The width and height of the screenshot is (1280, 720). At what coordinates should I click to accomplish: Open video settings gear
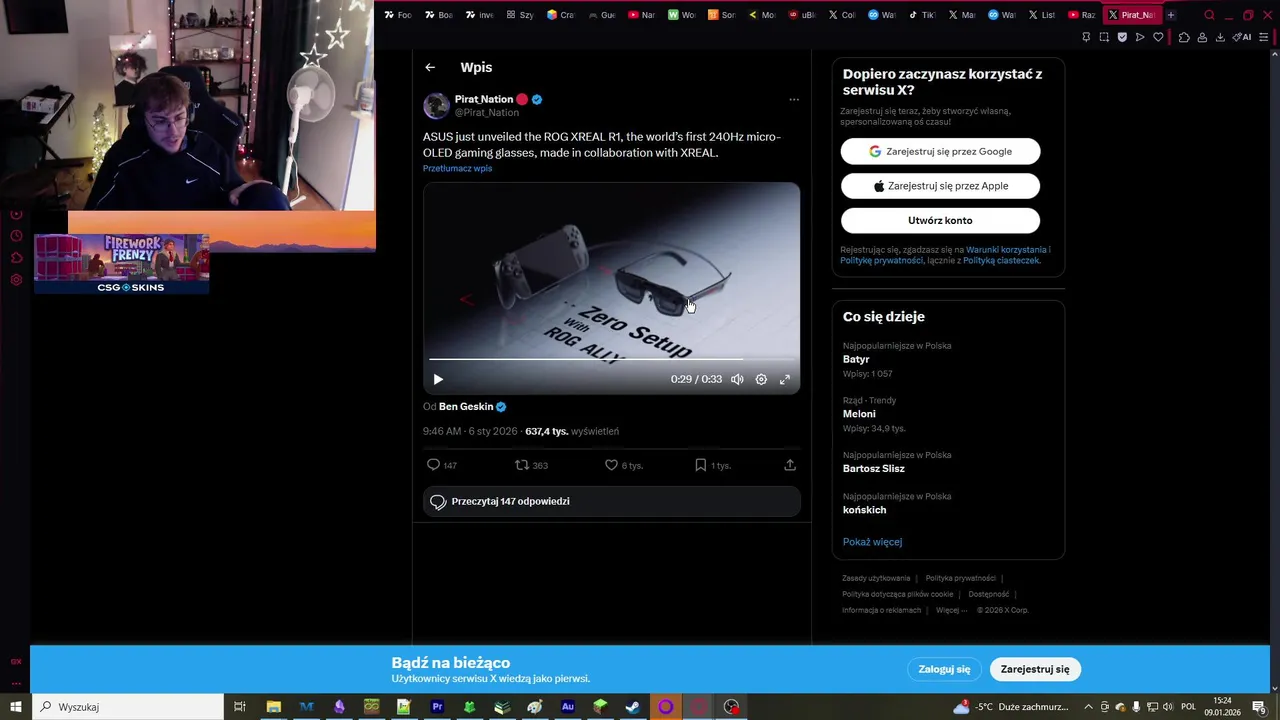[x=761, y=379]
